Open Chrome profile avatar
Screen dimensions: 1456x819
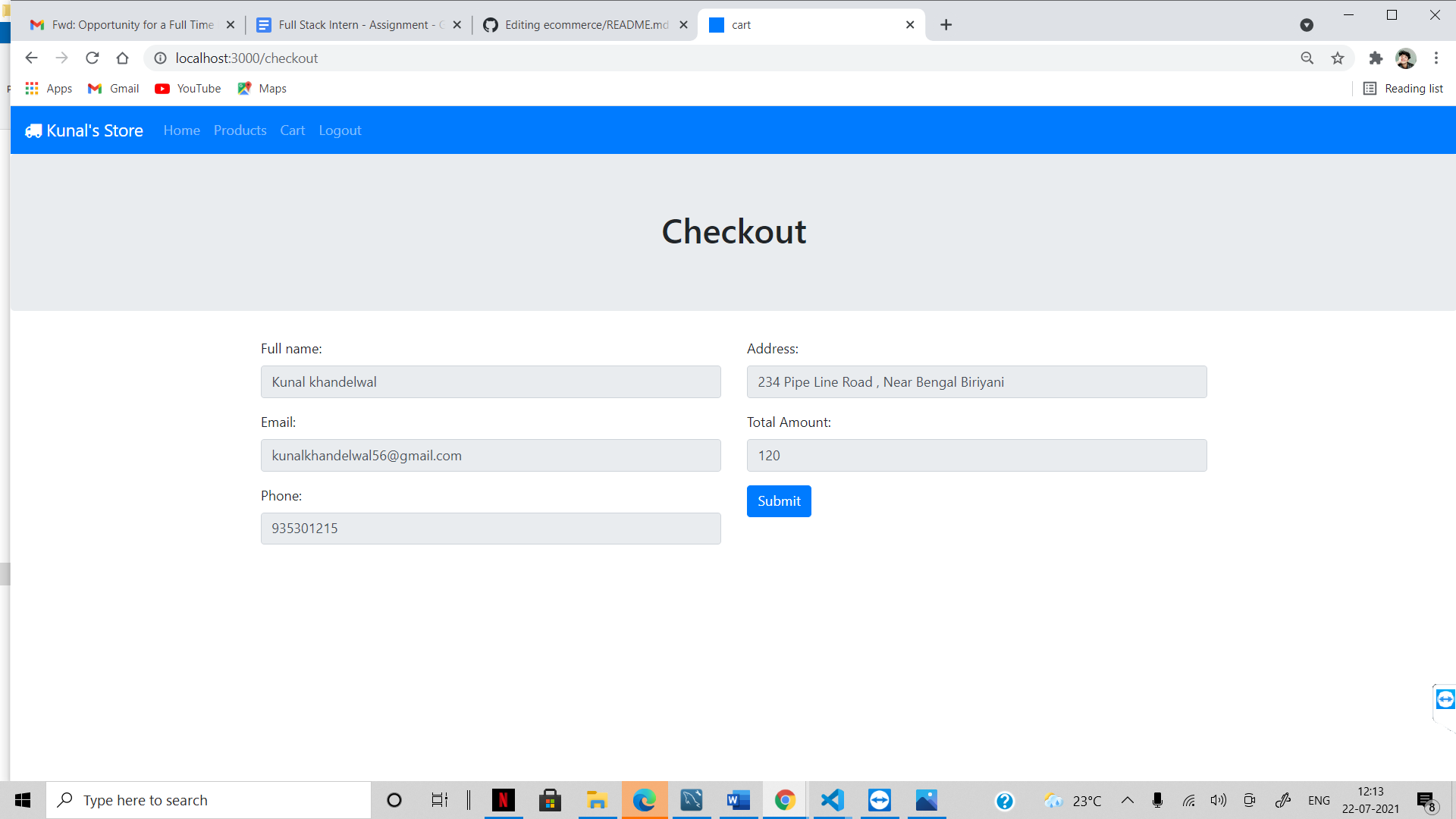click(1406, 58)
